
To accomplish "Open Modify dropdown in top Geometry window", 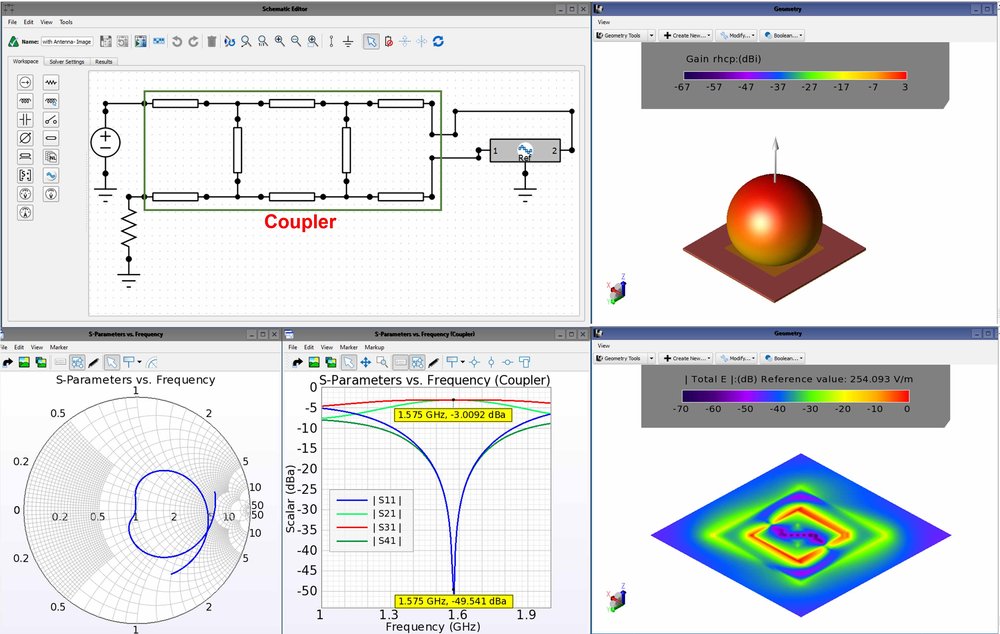I will 737,36.
